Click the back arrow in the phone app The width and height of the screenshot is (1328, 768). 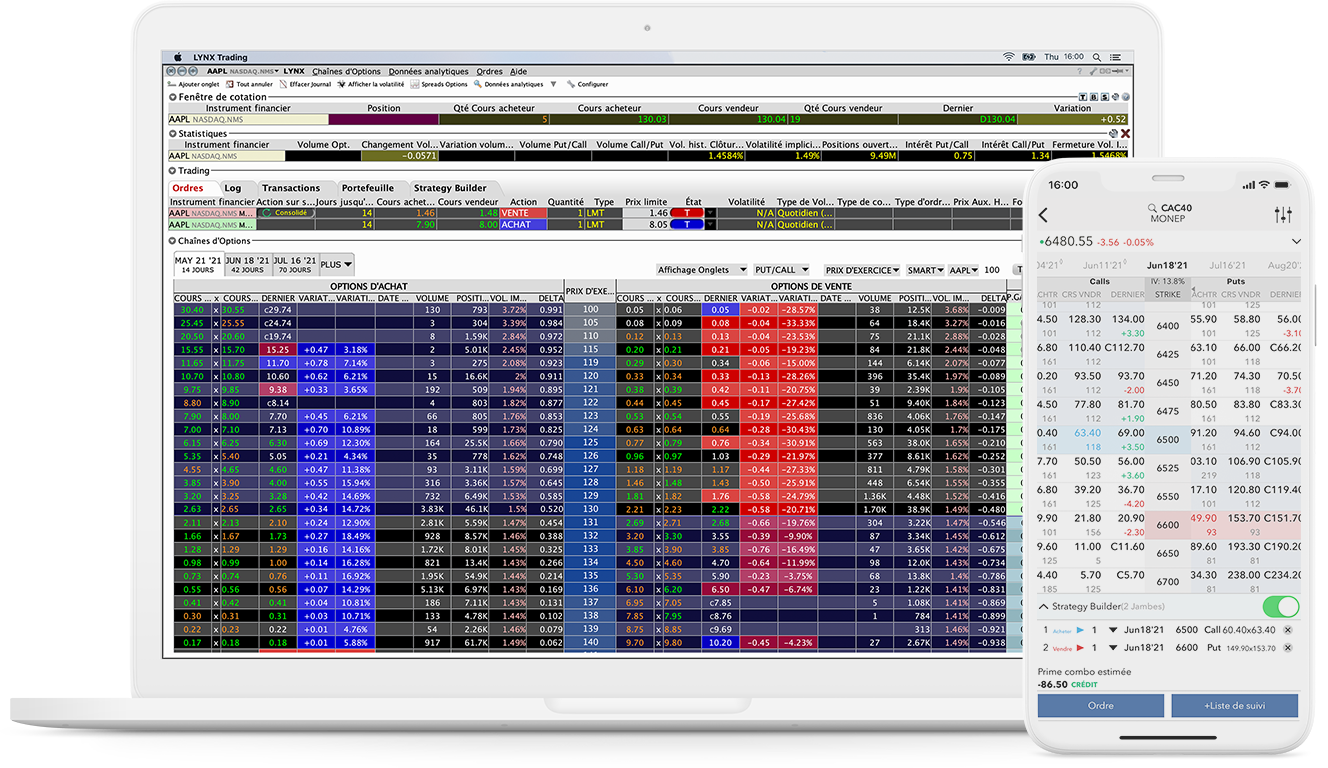tap(1044, 215)
